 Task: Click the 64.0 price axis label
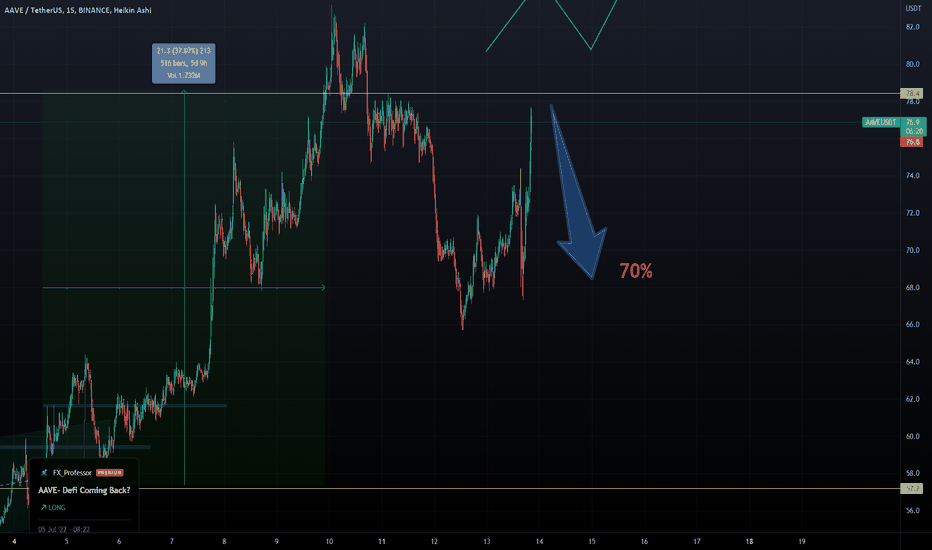click(x=912, y=362)
